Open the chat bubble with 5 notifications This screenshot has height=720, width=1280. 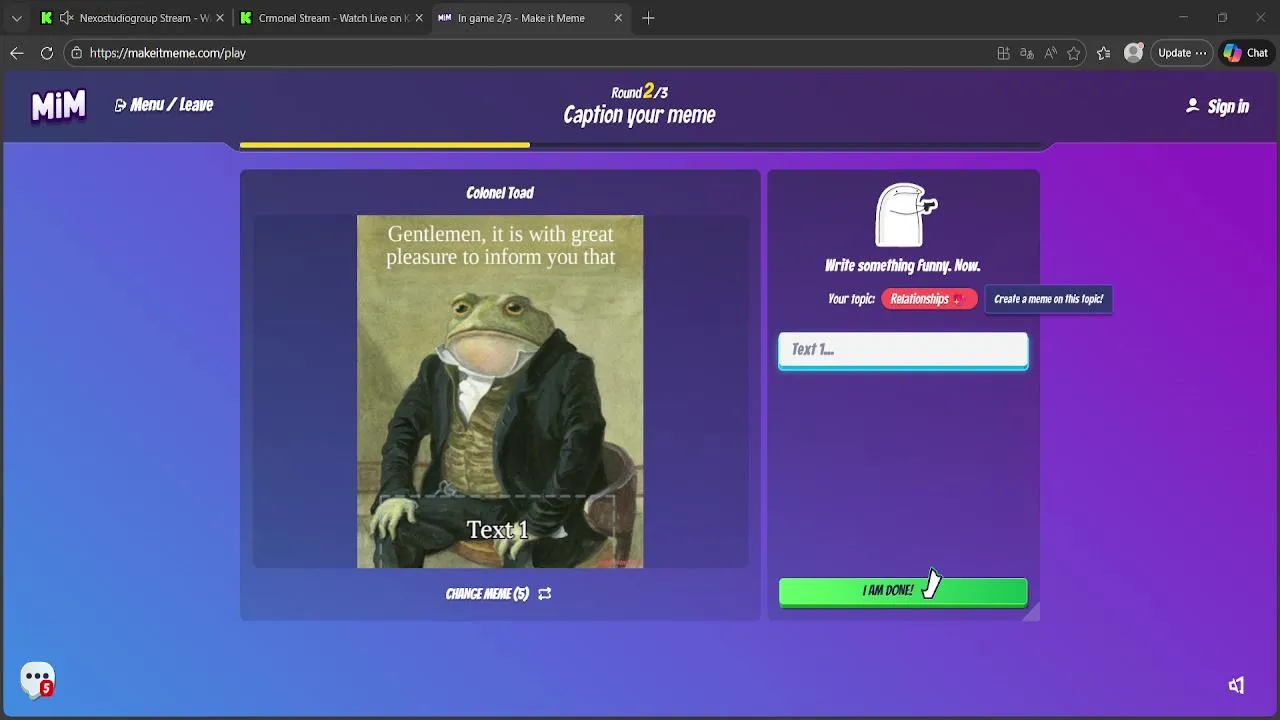click(38, 681)
